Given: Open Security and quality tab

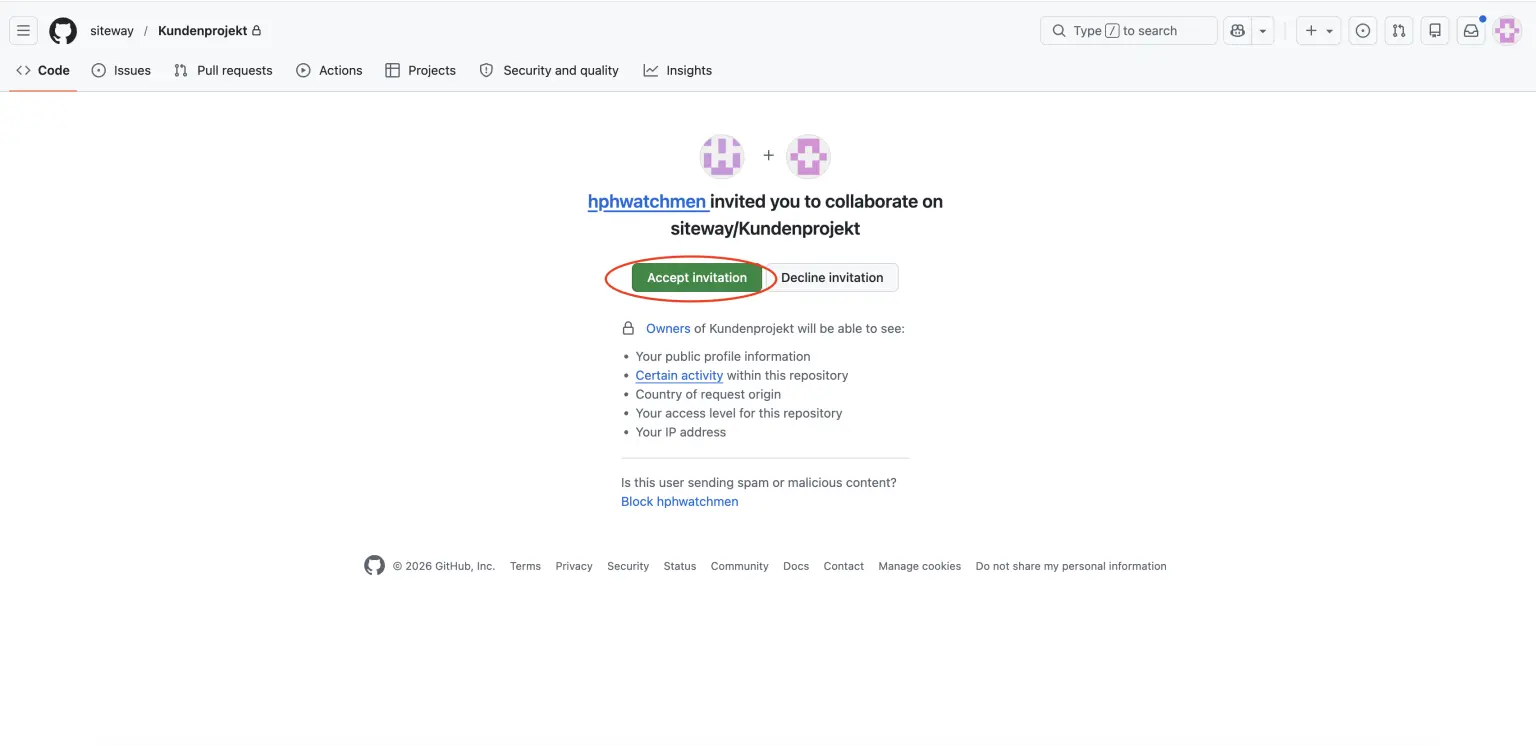Looking at the screenshot, I should click(x=549, y=70).
